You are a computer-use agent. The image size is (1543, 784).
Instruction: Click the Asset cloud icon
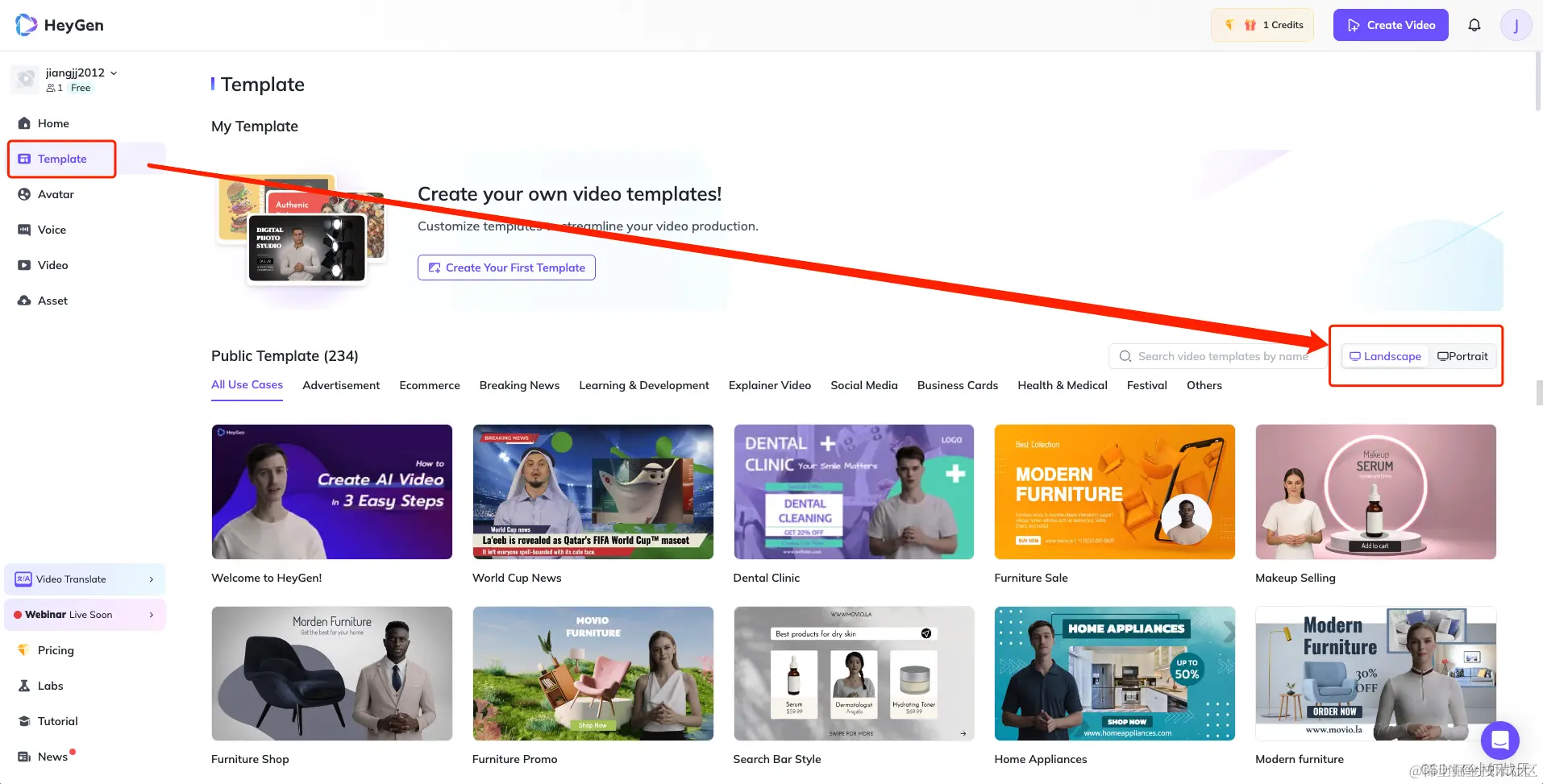(x=24, y=301)
